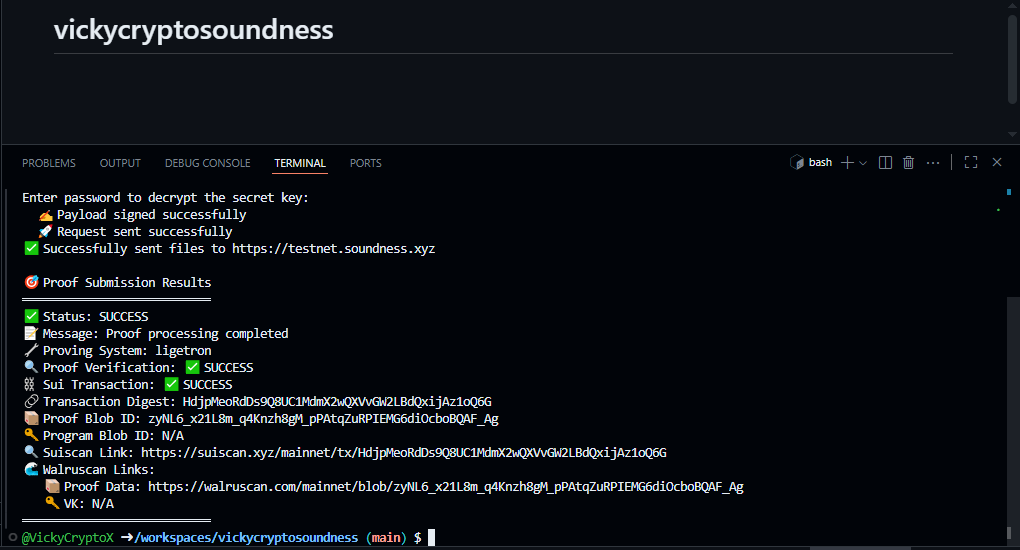Screen dimensions: 1020x550
Task: Click the Proof Blob ID value
Action: [x=323, y=419]
